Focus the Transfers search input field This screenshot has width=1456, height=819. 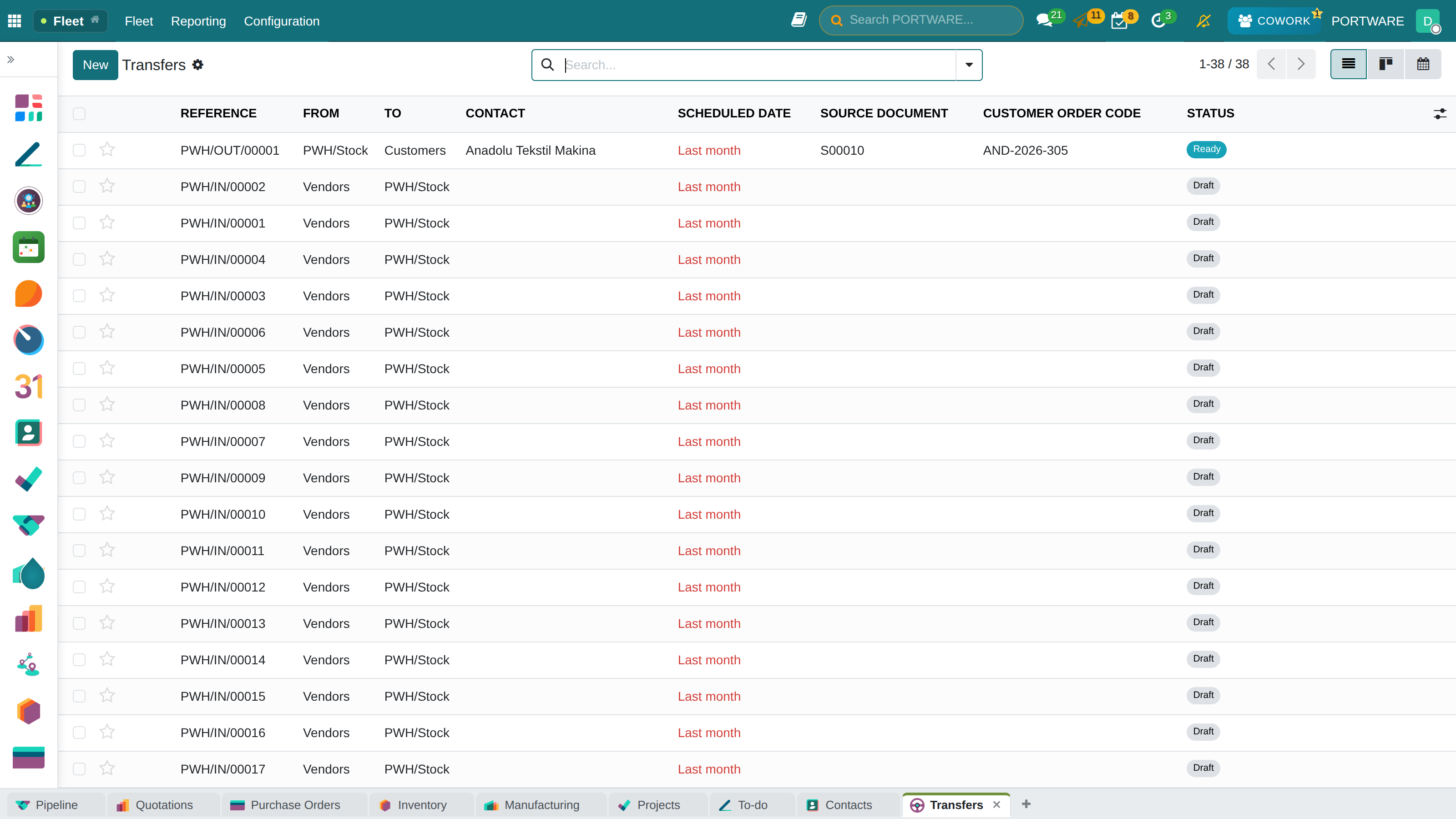pyautogui.click(x=758, y=65)
